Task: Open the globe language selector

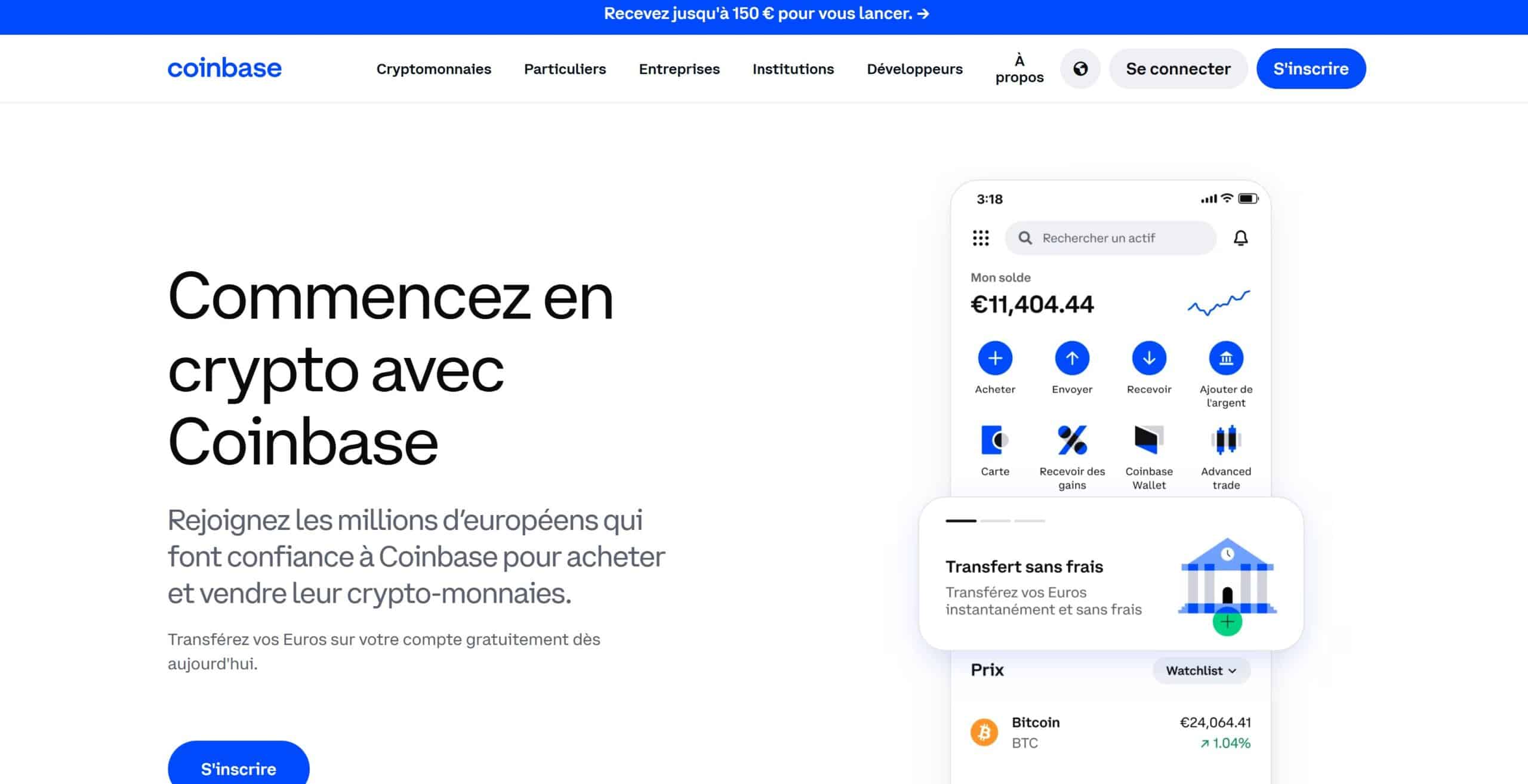Action: [1080, 69]
